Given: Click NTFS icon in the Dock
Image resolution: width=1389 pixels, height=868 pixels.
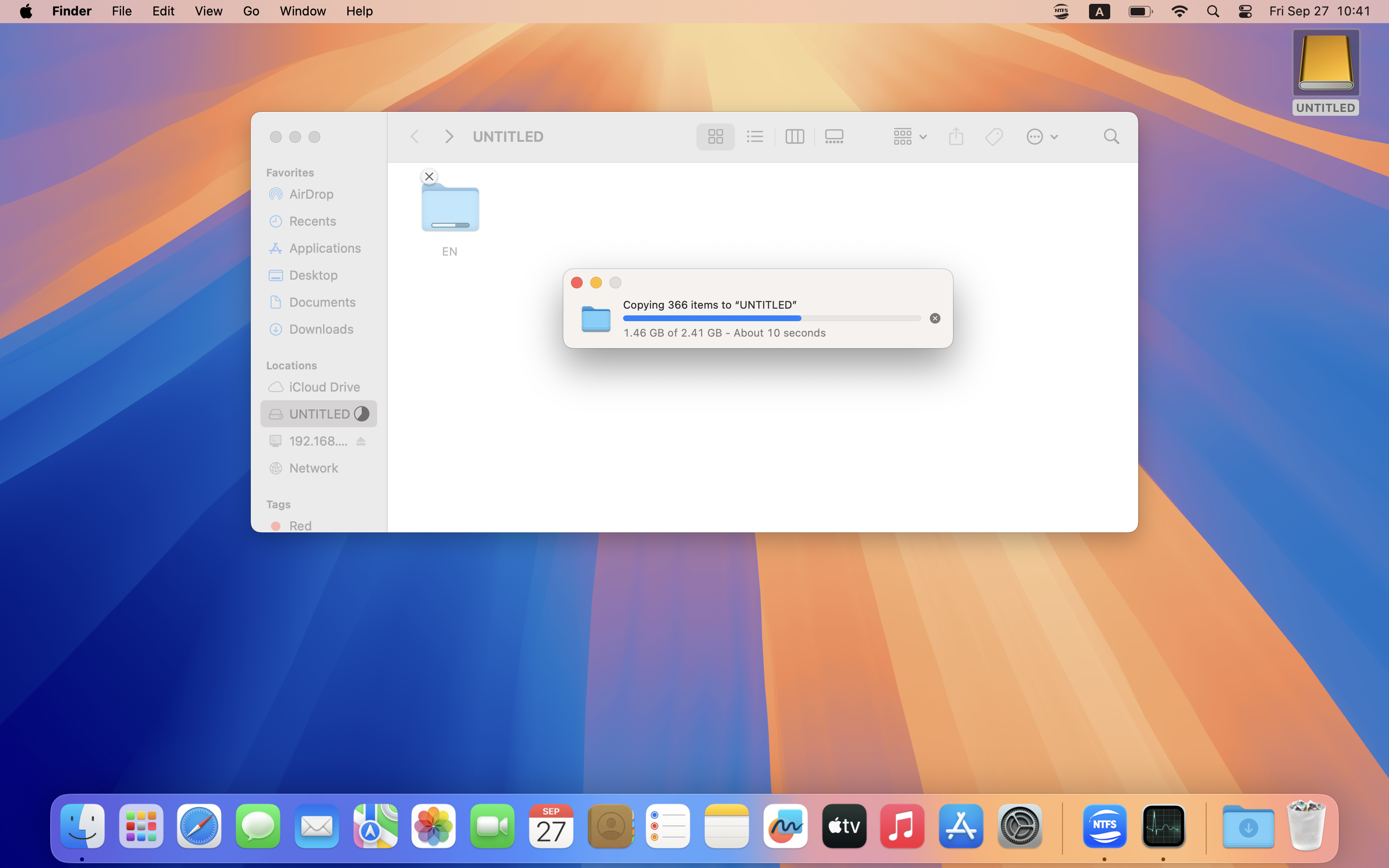Looking at the screenshot, I should pos(1104,826).
